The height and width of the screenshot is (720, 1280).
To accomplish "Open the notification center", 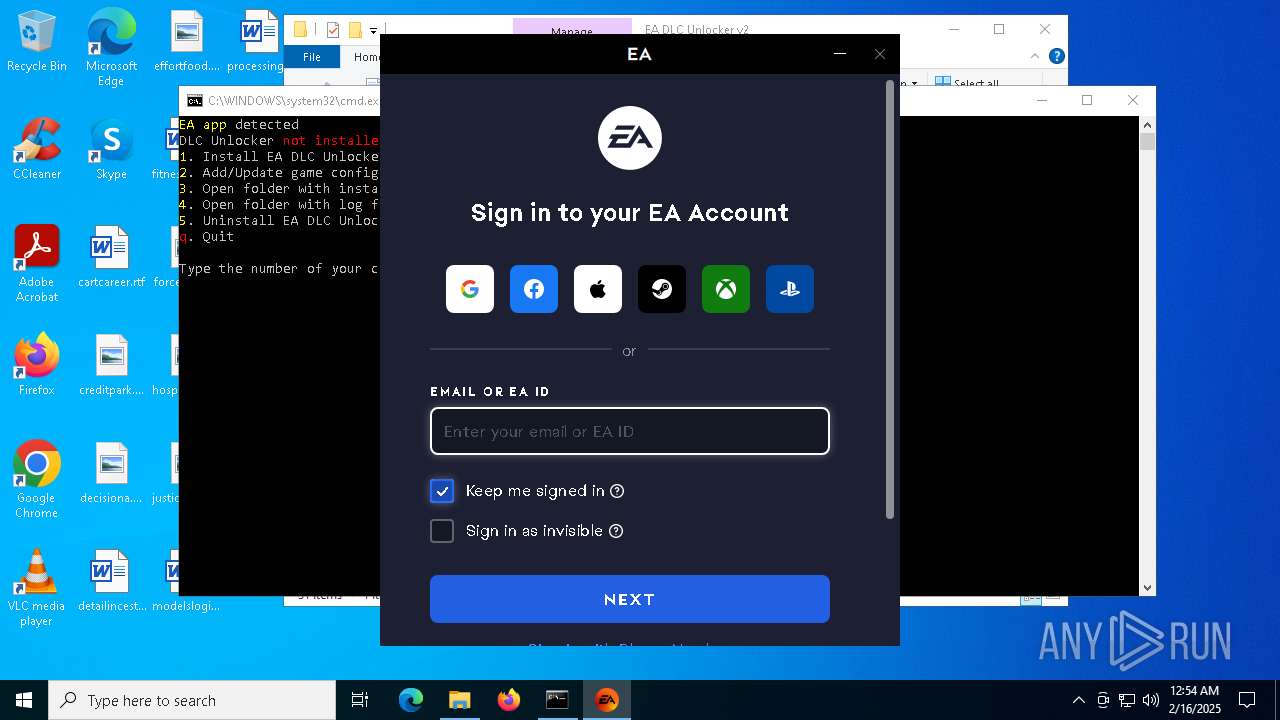I will click(1247, 700).
